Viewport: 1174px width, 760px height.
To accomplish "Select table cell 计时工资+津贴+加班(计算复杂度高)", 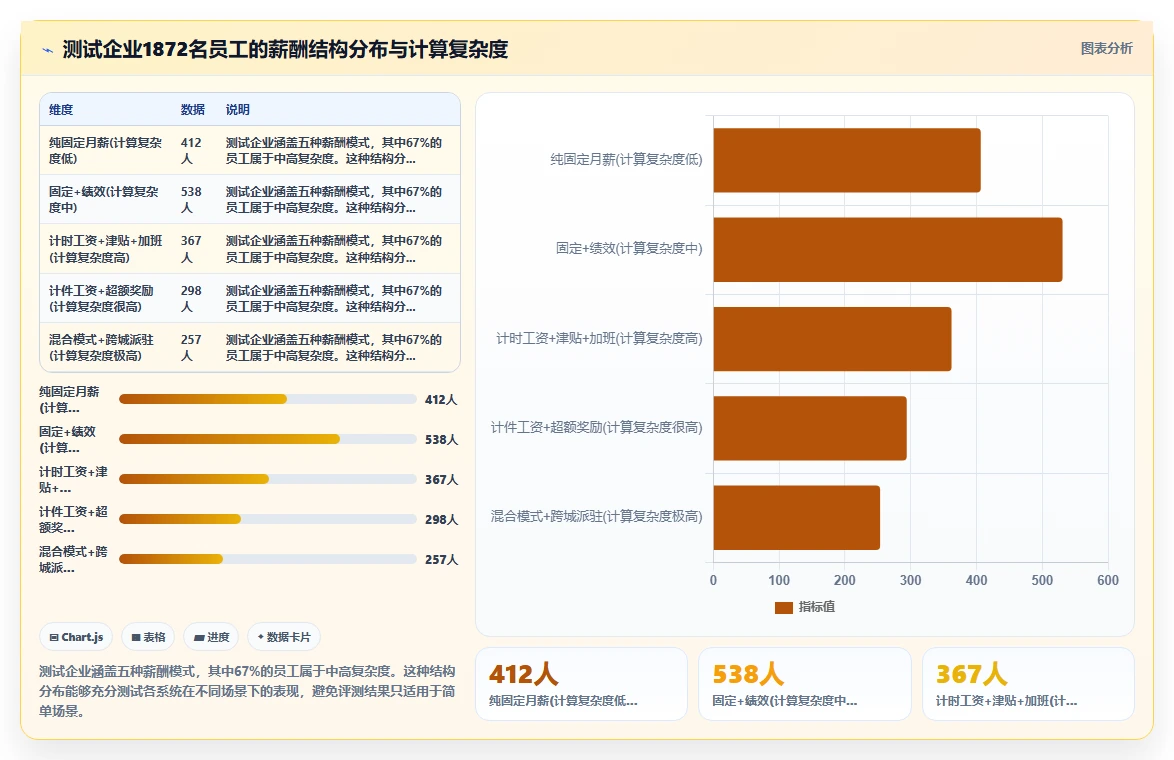I will coord(106,249).
